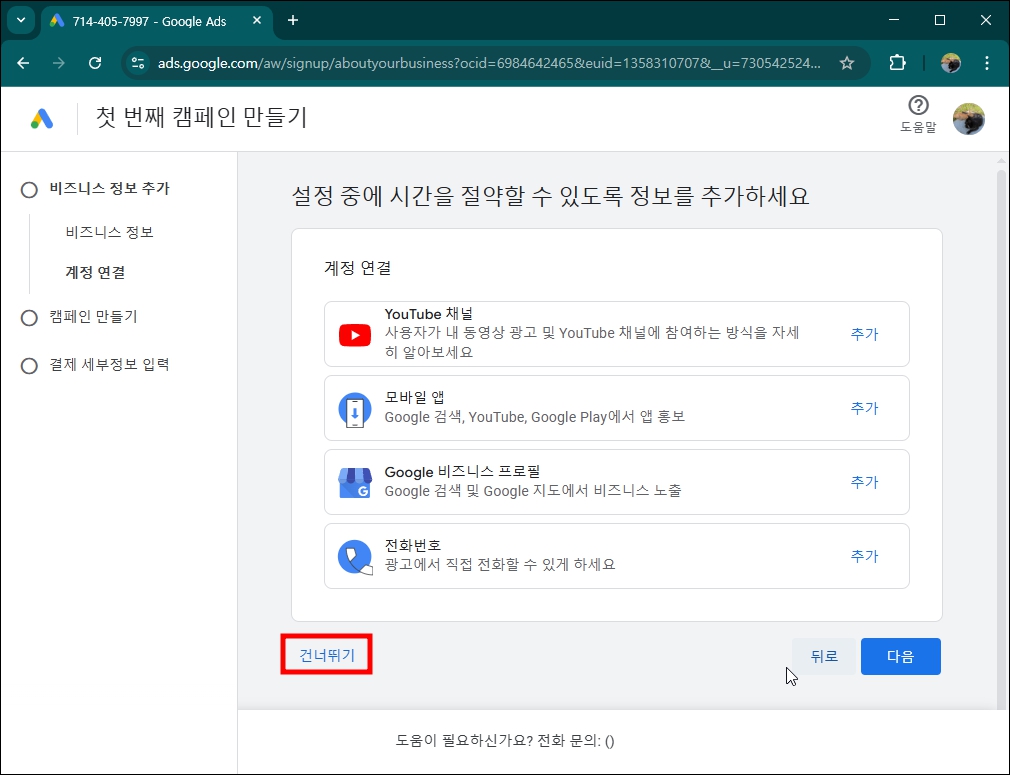Open the 도움말 help icon

[917, 107]
